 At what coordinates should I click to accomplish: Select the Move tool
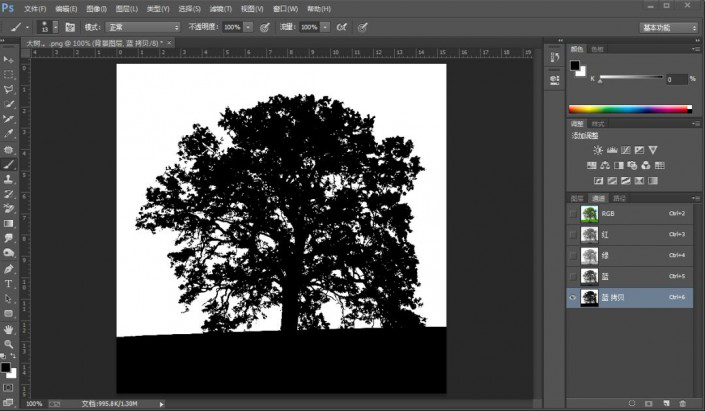click(9, 59)
